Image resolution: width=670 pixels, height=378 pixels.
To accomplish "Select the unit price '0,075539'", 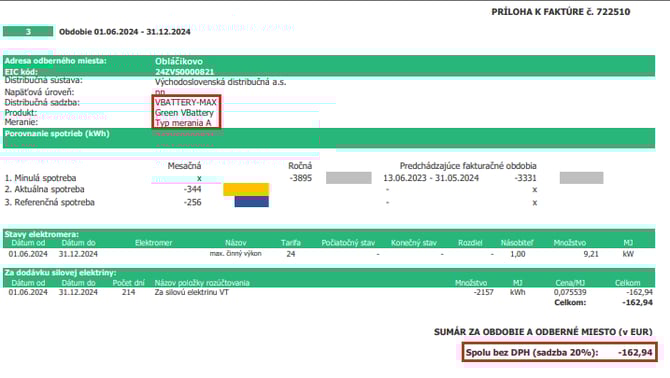I will [x=570, y=292].
